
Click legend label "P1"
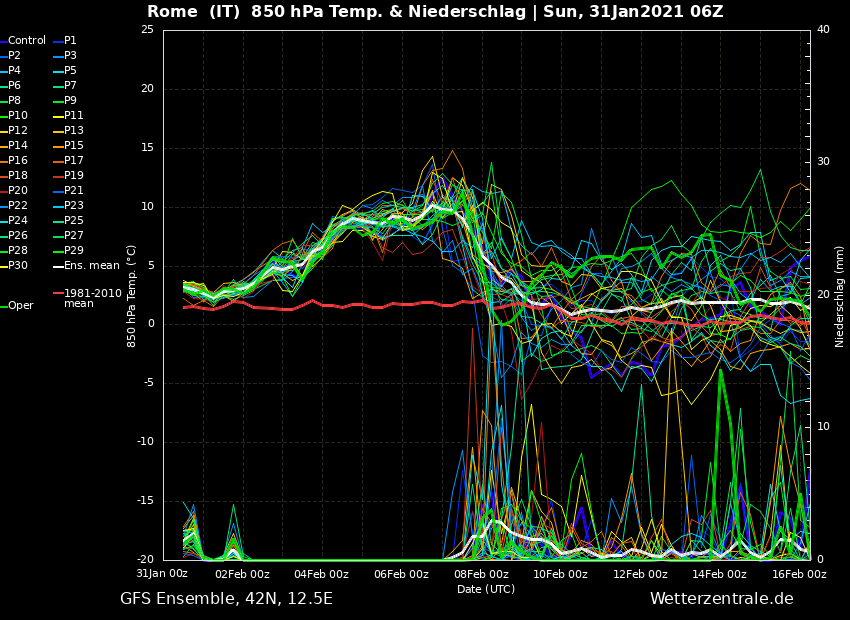(70, 41)
